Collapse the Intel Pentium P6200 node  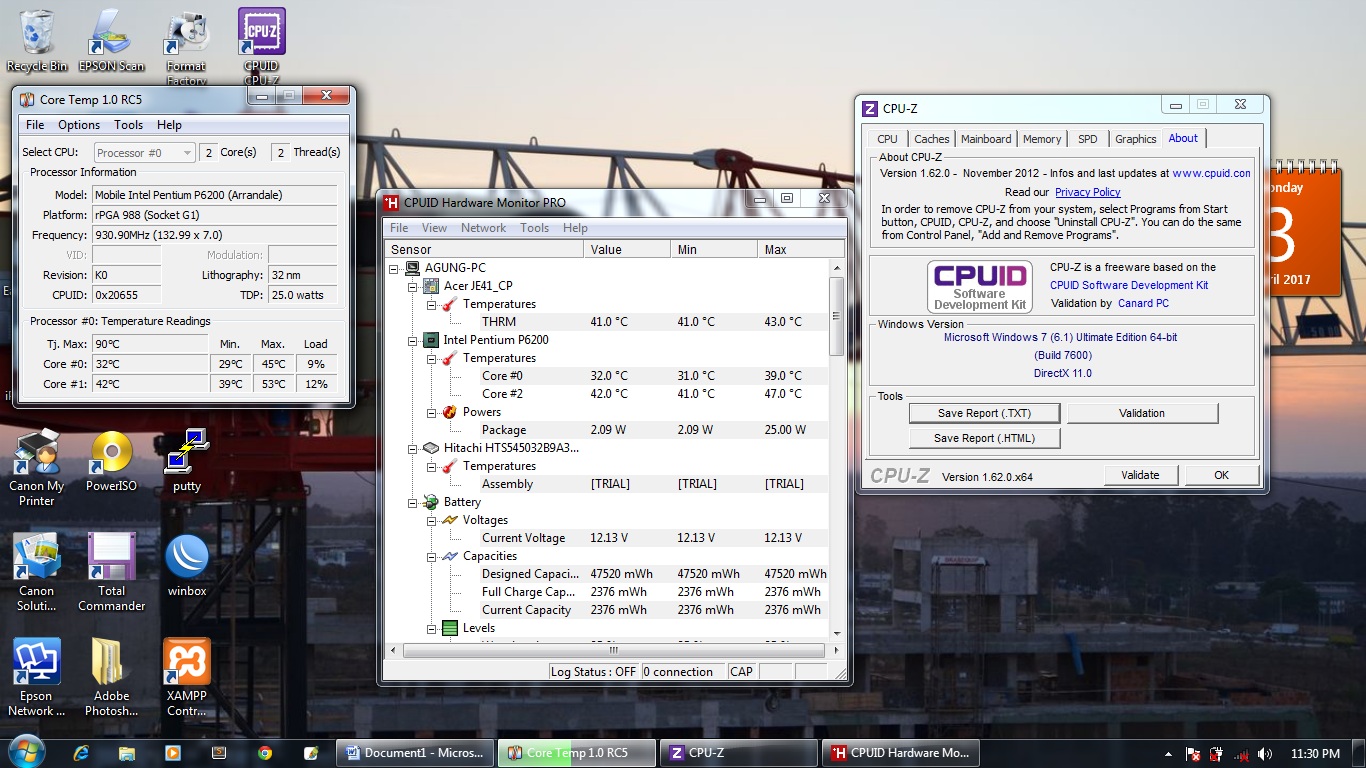point(413,340)
